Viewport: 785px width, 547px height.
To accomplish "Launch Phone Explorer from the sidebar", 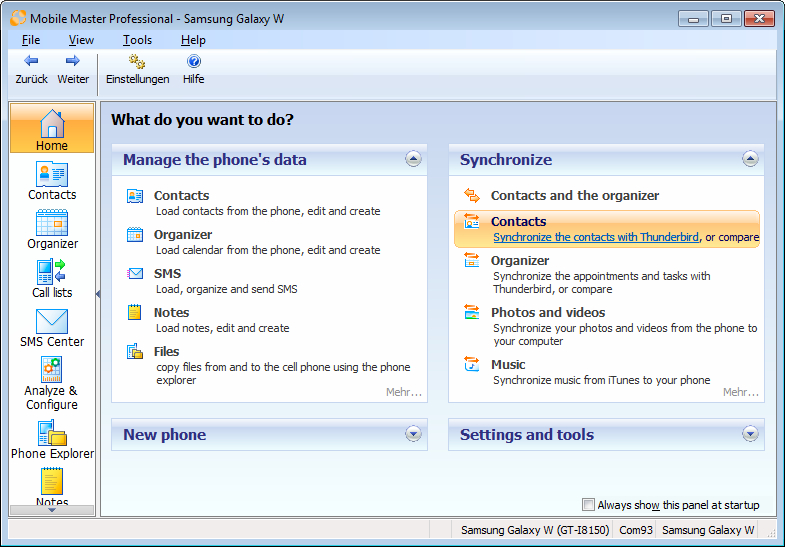I will [x=52, y=439].
